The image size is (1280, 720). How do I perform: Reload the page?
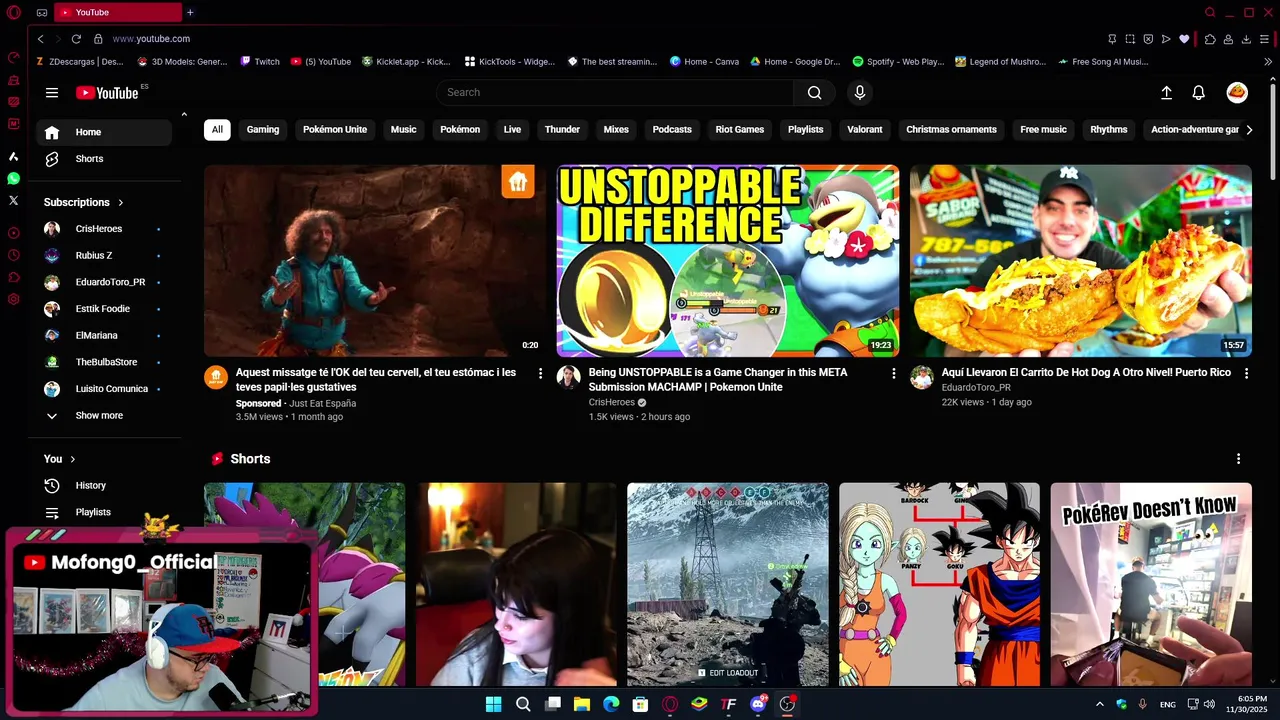76,39
